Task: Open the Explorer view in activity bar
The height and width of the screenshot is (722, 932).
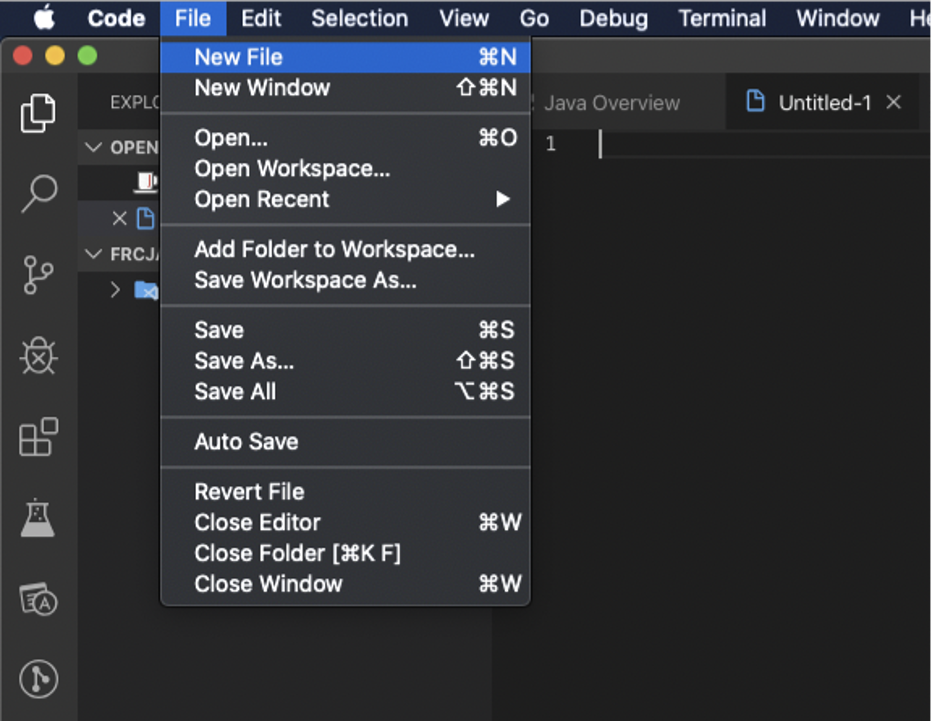Action: point(39,112)
